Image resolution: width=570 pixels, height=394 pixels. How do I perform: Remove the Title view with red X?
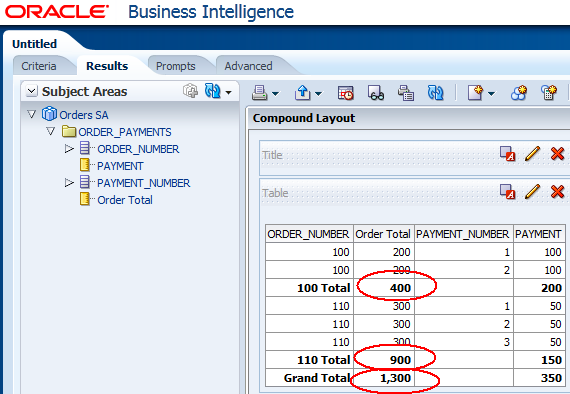(x=557, y=154)
